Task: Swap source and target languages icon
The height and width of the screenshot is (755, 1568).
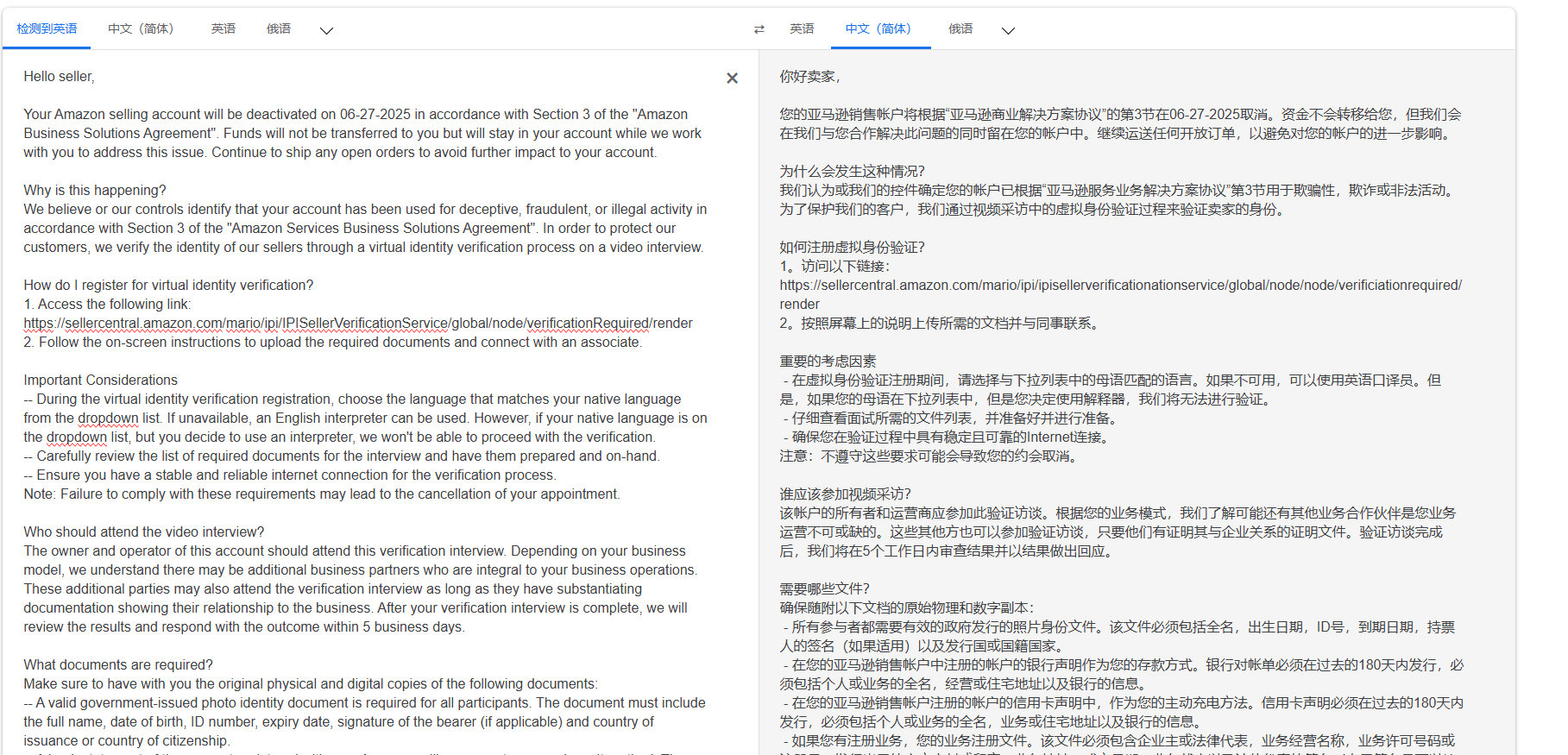Action: point(759,29)
